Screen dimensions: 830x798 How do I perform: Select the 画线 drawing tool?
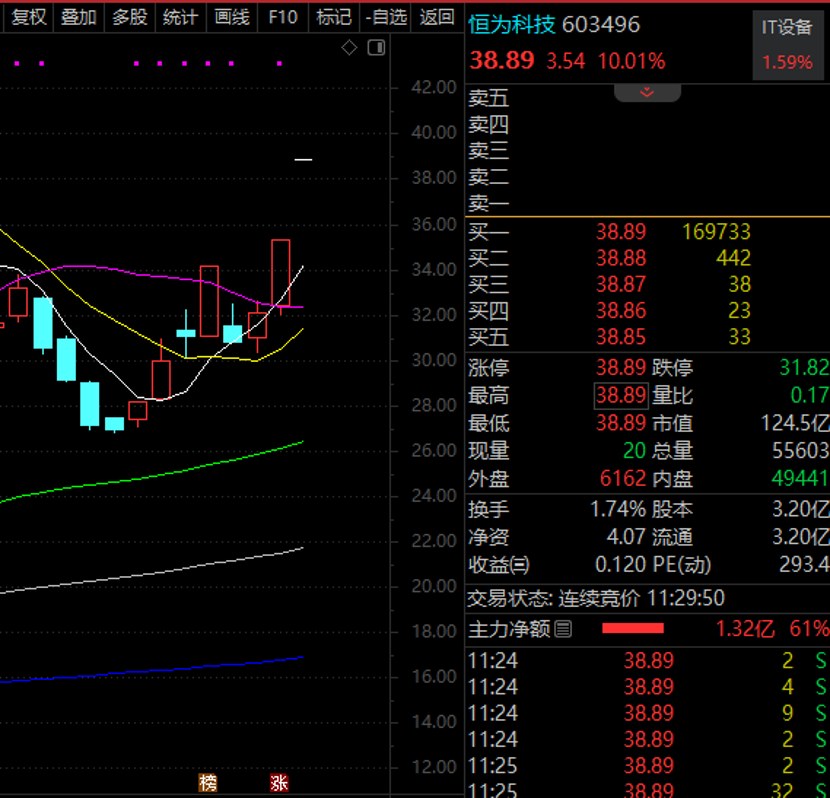point(231,17)
